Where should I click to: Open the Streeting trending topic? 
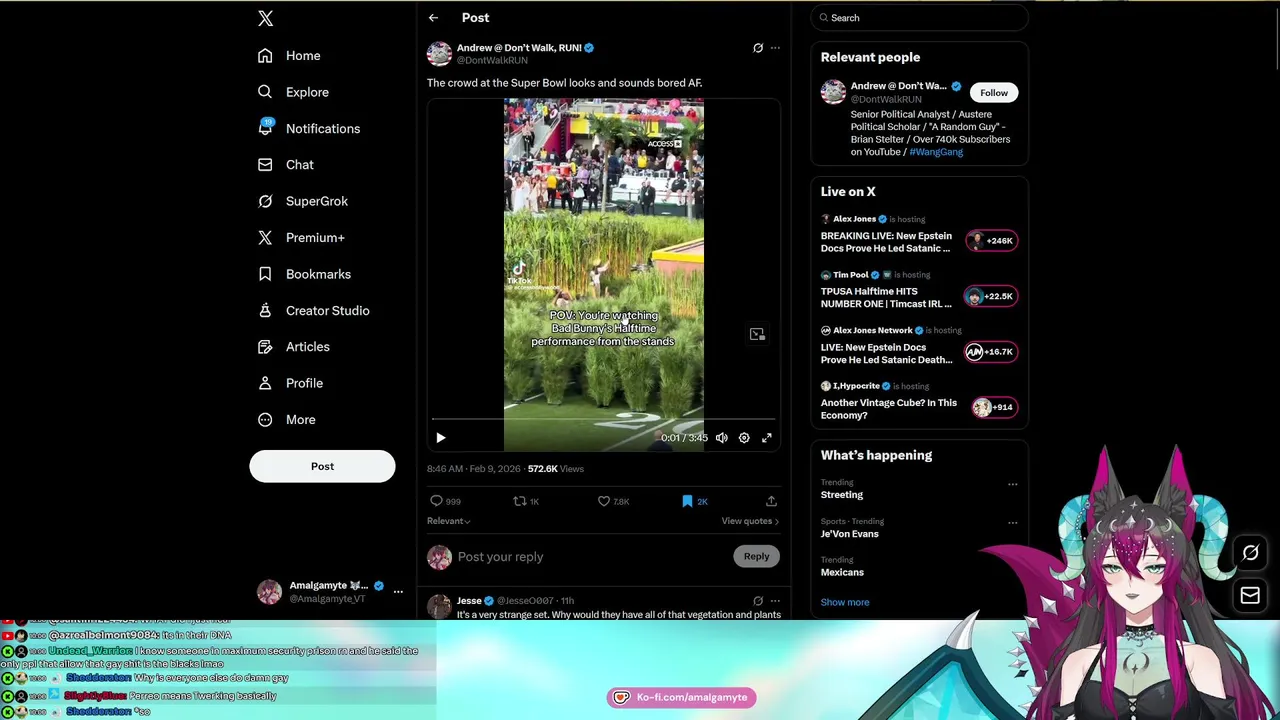coord(842,495)
